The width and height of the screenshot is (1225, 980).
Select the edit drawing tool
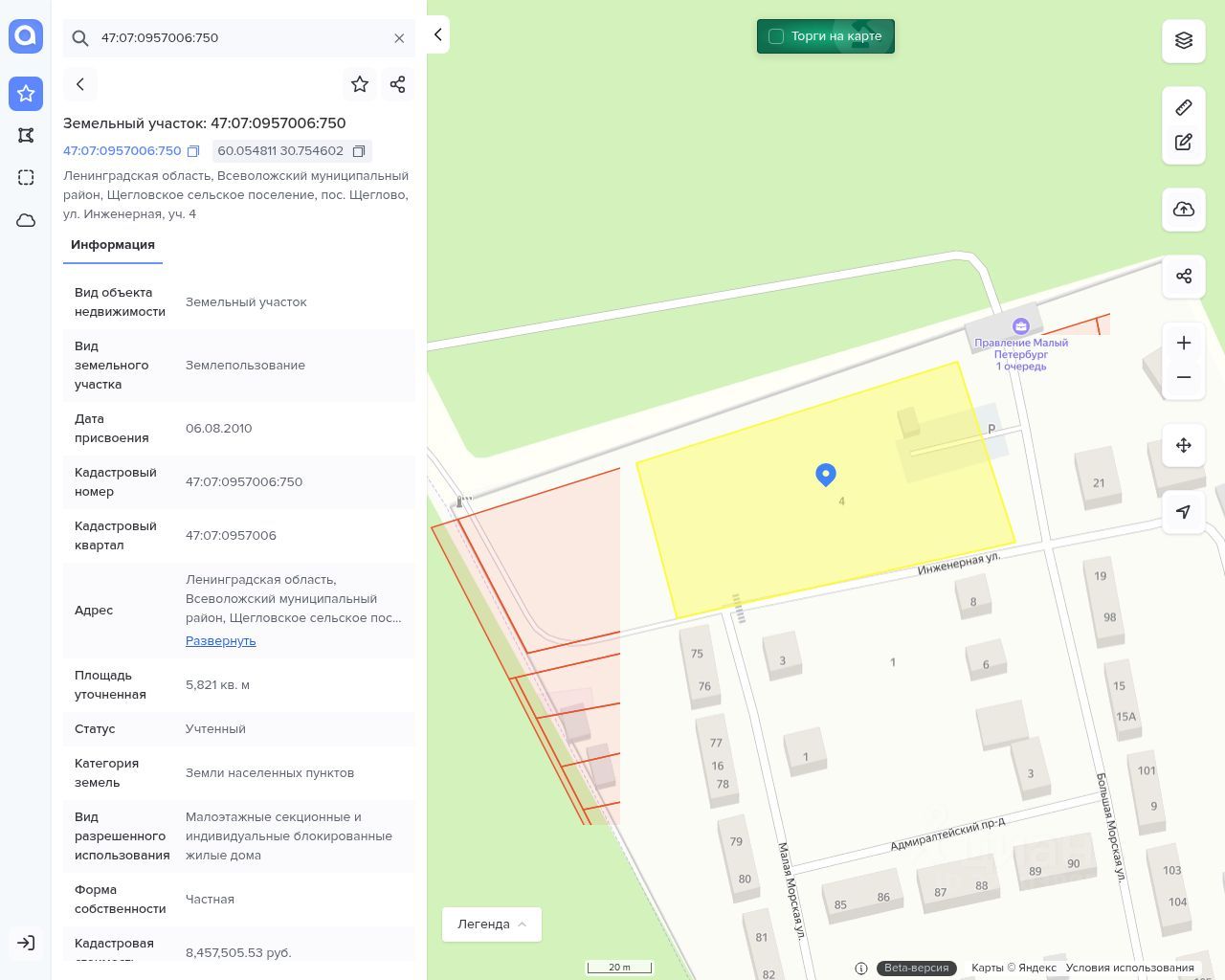click(1184, 142)
